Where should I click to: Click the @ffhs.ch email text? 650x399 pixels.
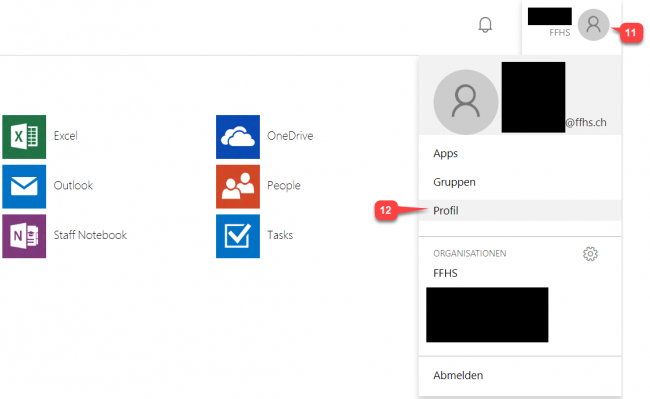pos(586,123)
